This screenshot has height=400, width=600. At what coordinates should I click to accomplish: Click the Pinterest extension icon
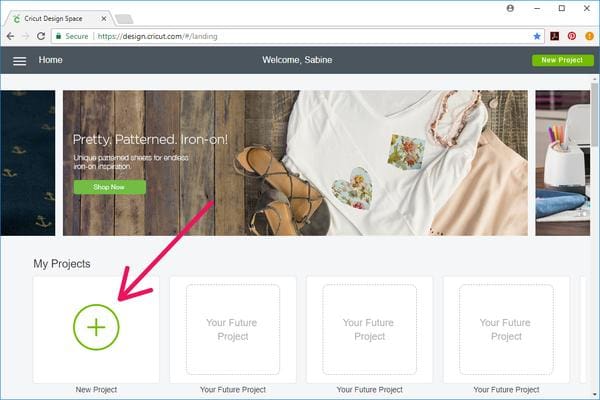click(x=572, y=36)
